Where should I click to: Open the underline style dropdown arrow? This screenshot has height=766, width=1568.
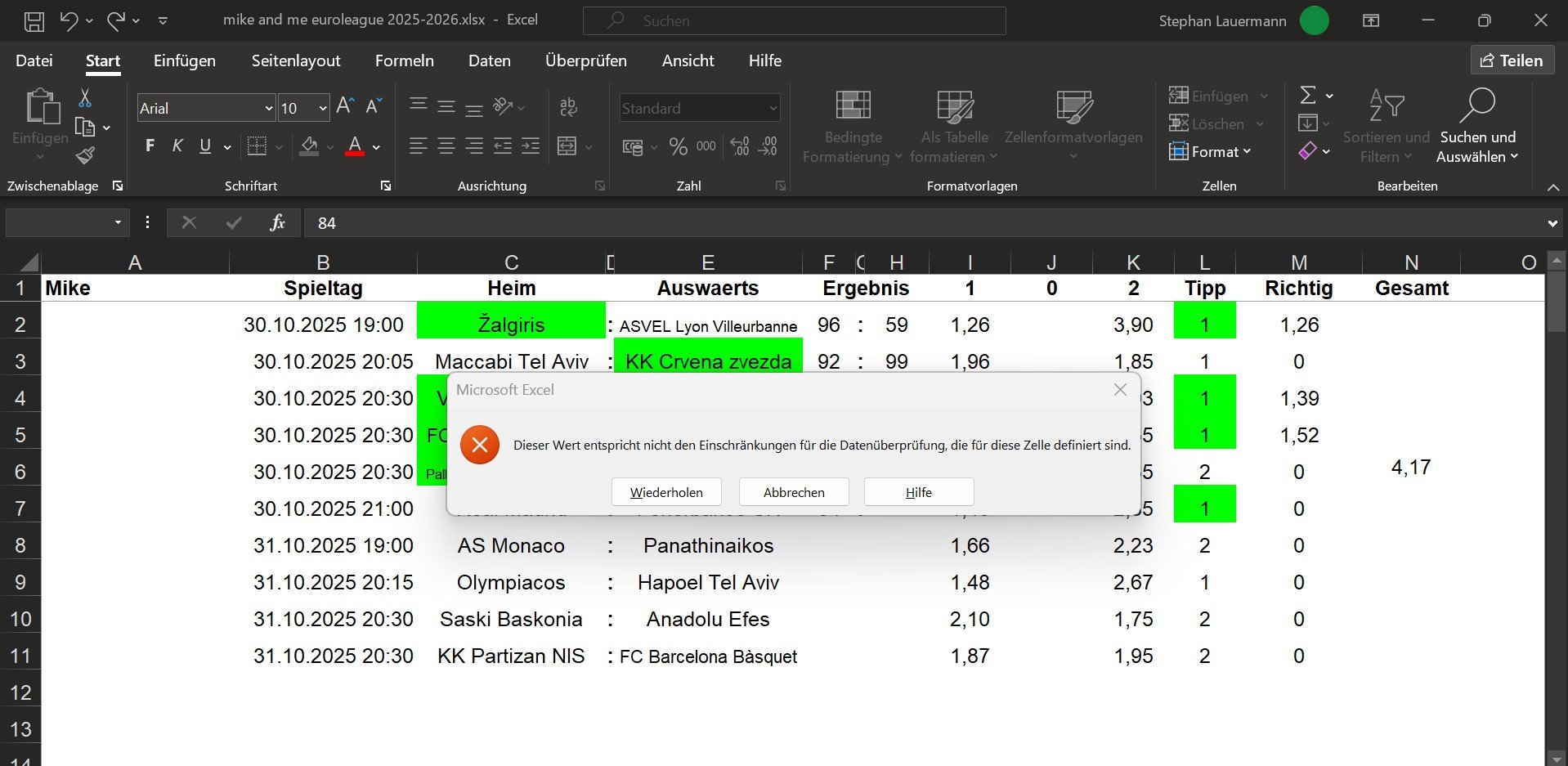227,148
